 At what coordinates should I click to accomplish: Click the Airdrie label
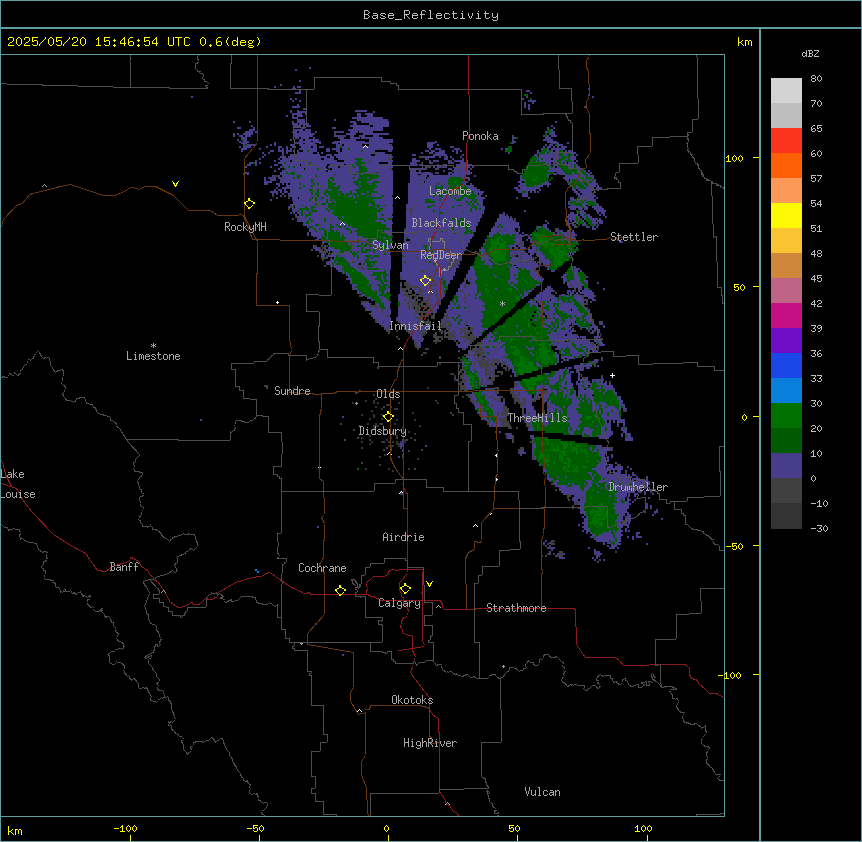(403, 537)
